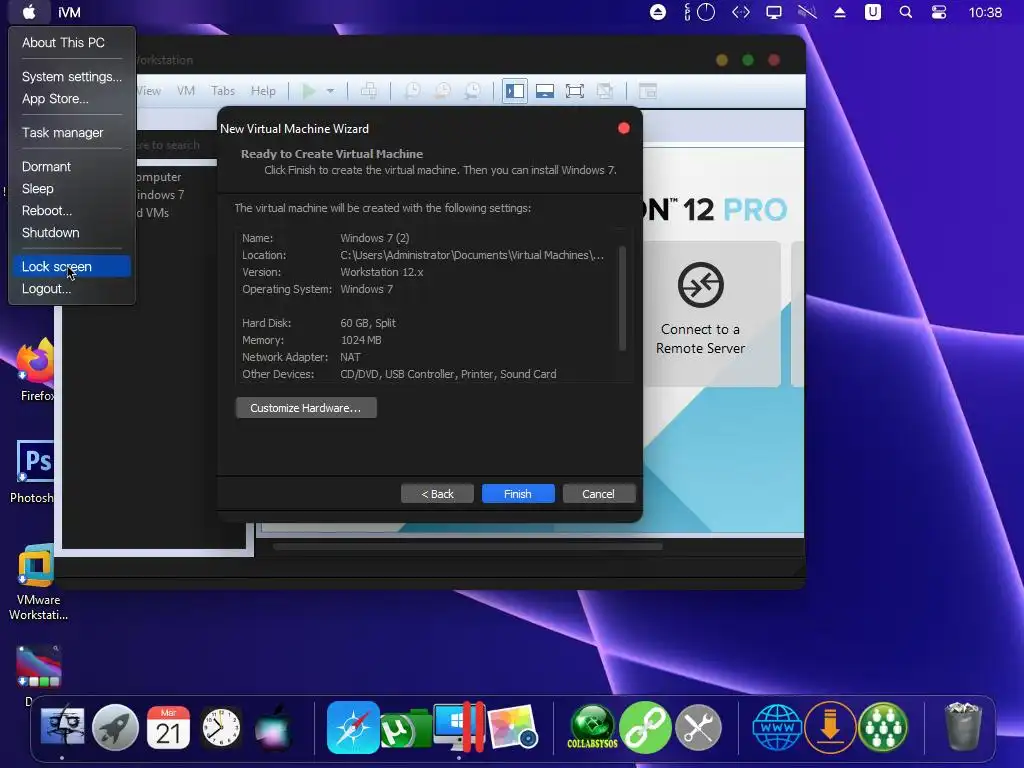
Task: Open Launchpad rocket in the dock
Action: [116, 728]
